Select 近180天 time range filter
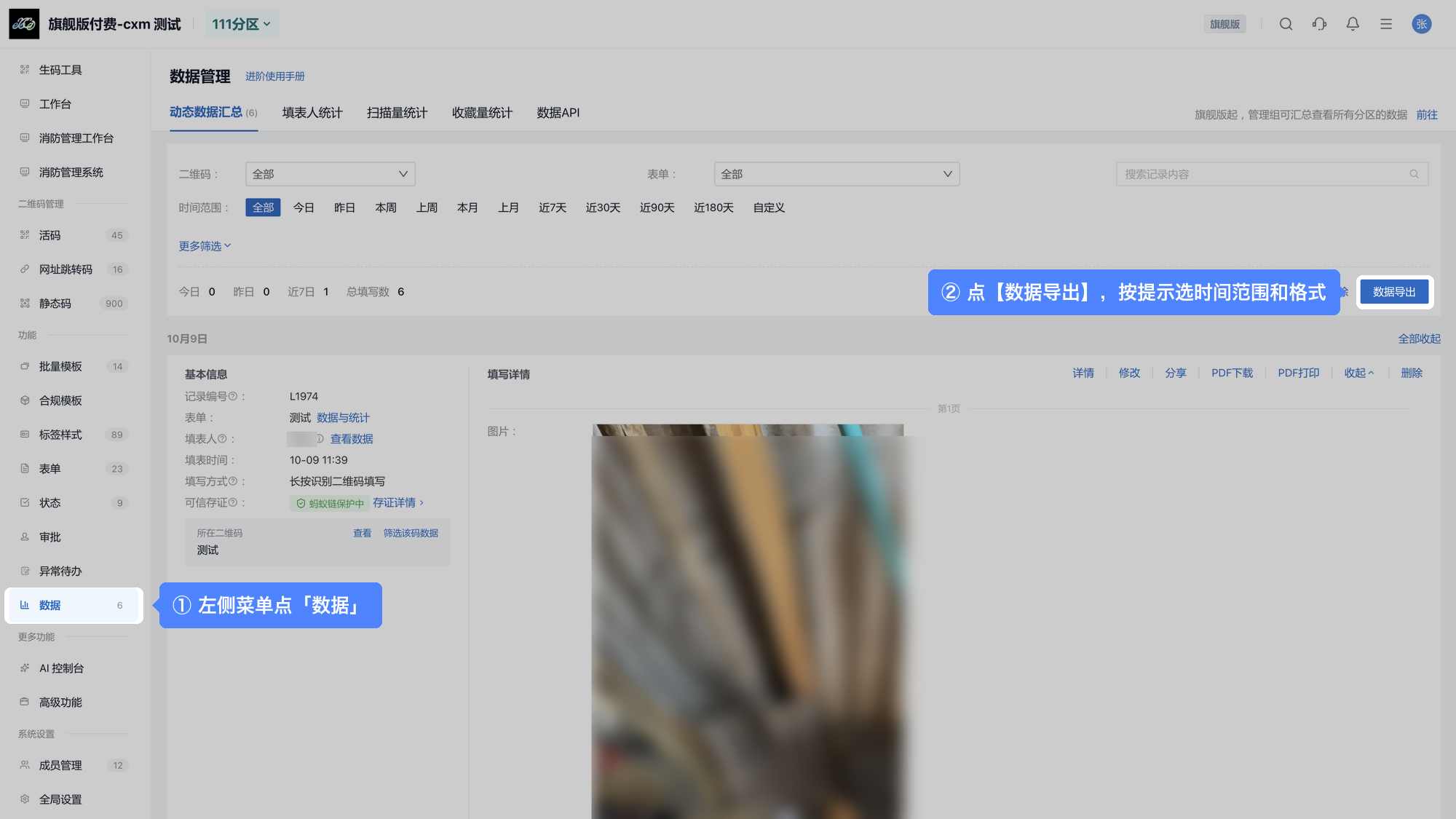The height and width of the screenshot is (819, 1456). click(713, 207)
